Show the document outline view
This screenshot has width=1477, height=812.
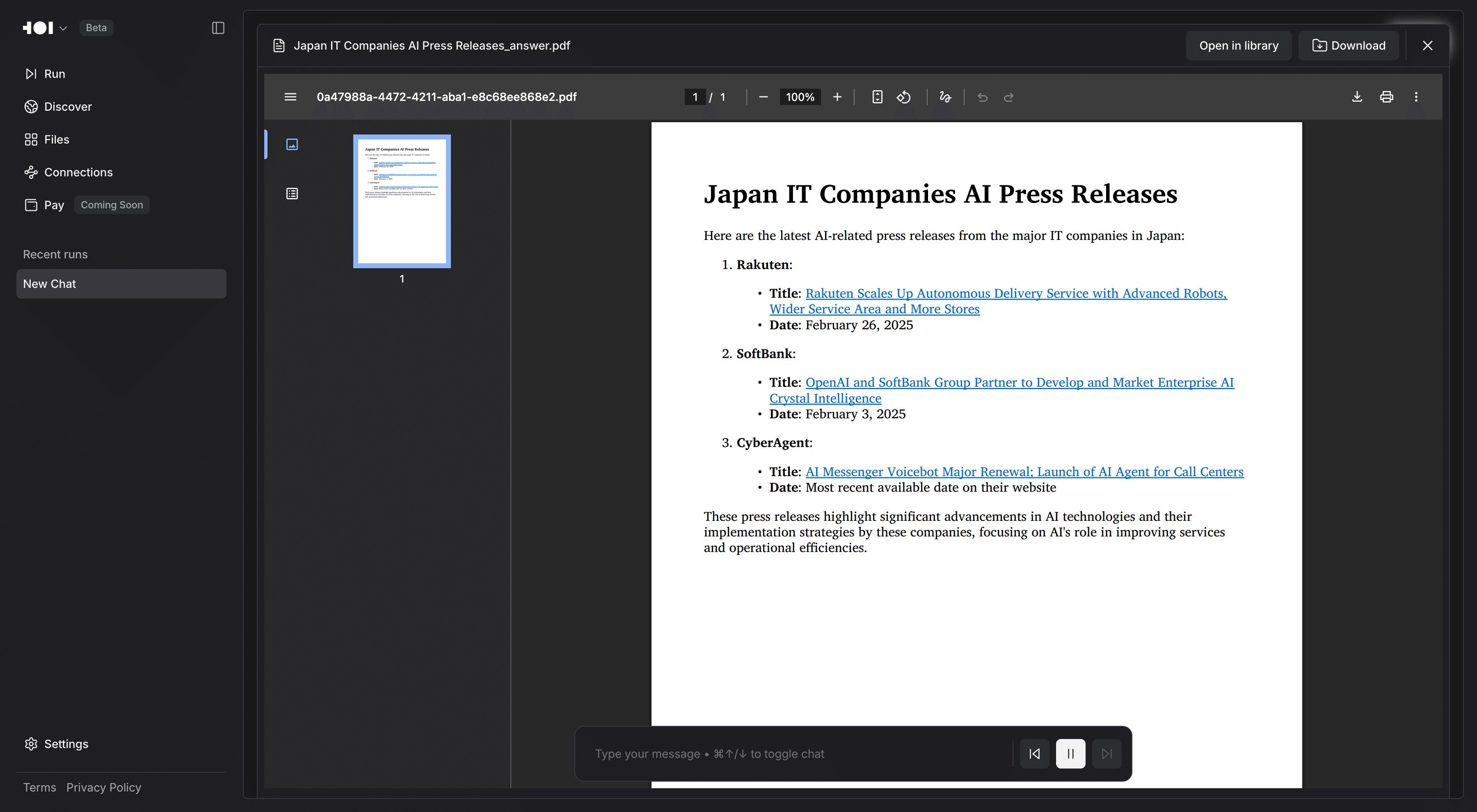click(x=292, y=194)
